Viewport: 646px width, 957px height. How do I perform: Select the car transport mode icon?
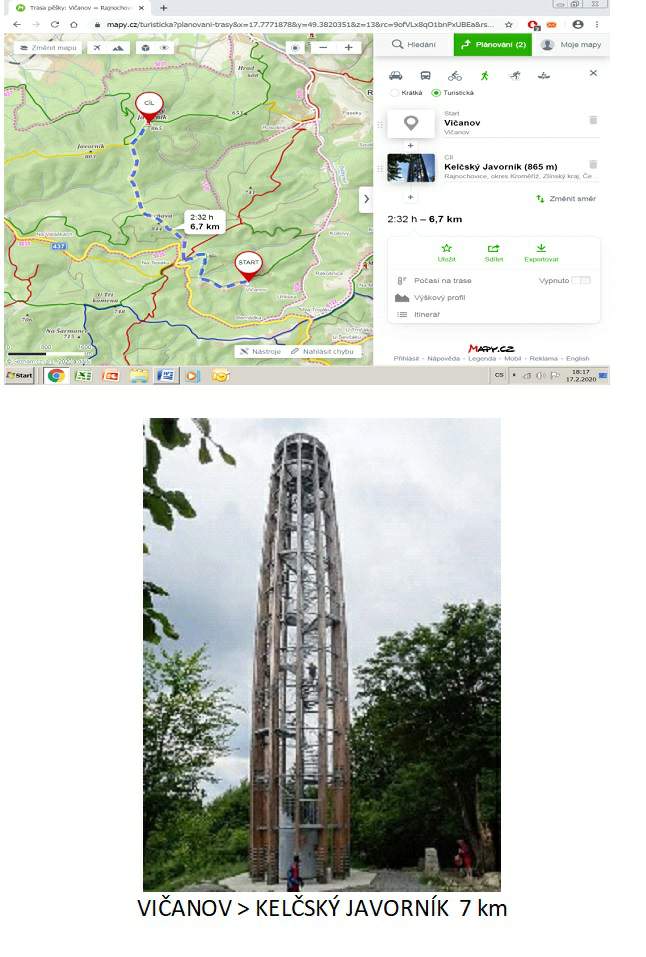396,76
